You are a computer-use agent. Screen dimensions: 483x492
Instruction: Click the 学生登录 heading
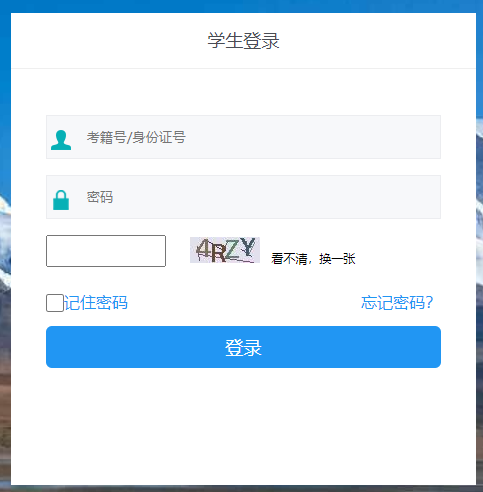click(243, 41)
